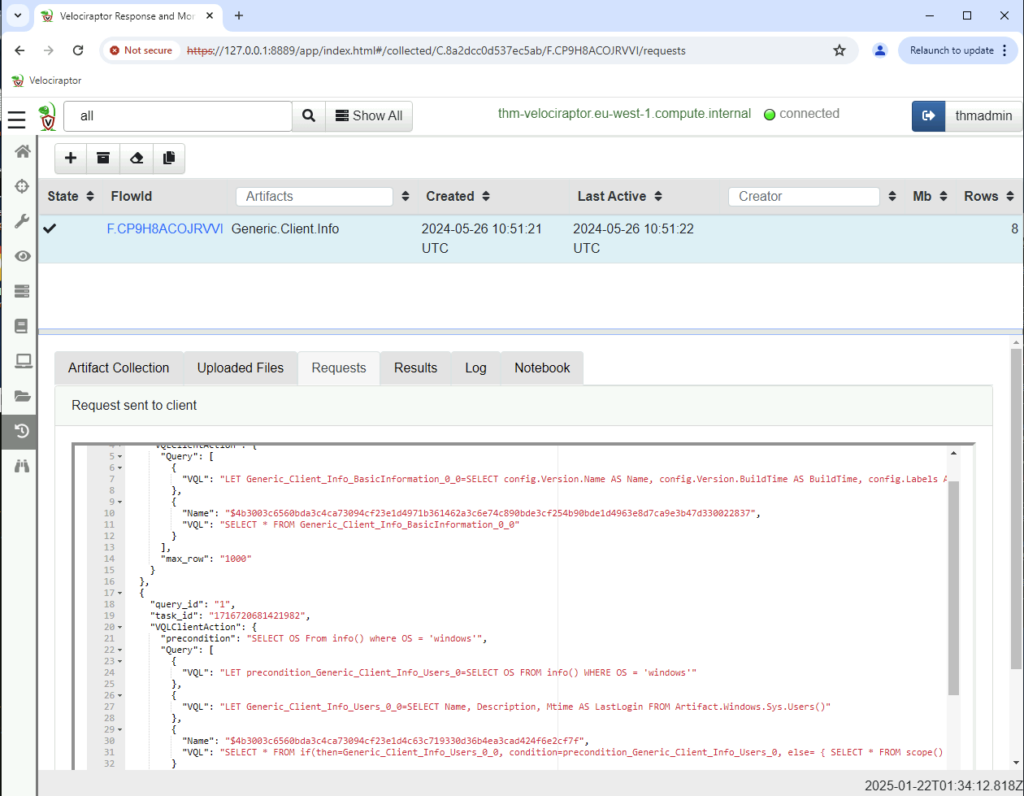
Task: Switch to Artifact Collection tab
Action: click(x=119, y=368)
